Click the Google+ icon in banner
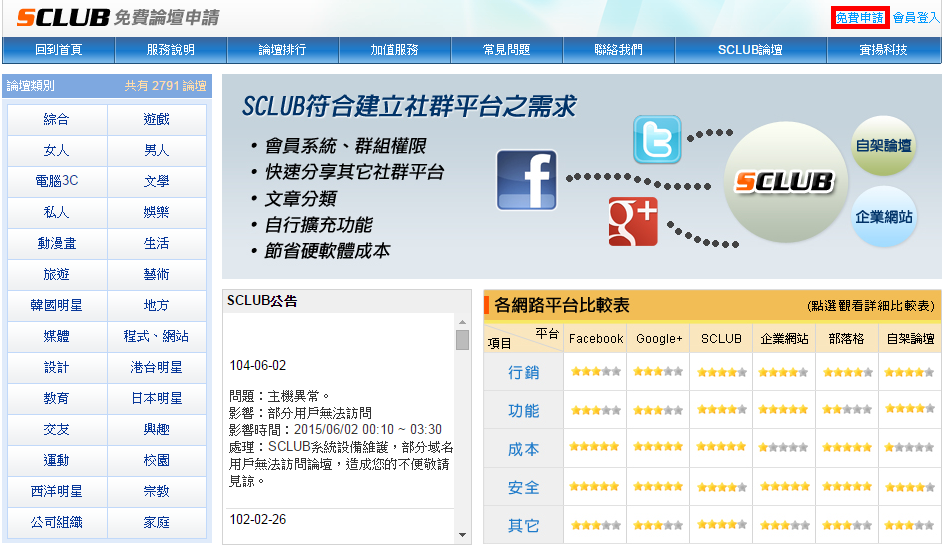Image resolution: width=944 pixels, height=547 pixels. click(633, 221)
